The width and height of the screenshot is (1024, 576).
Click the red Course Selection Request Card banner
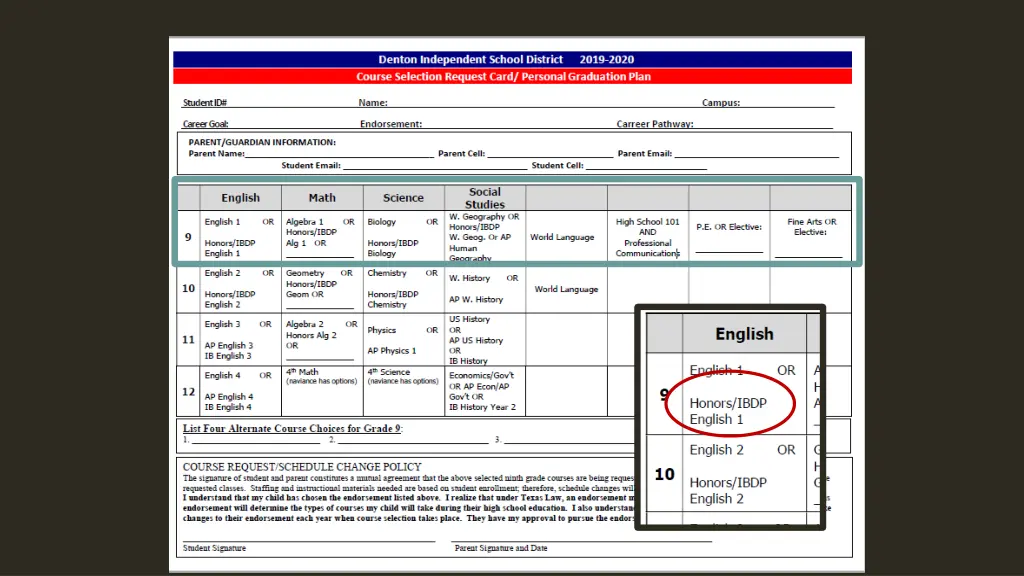(512, 77)
